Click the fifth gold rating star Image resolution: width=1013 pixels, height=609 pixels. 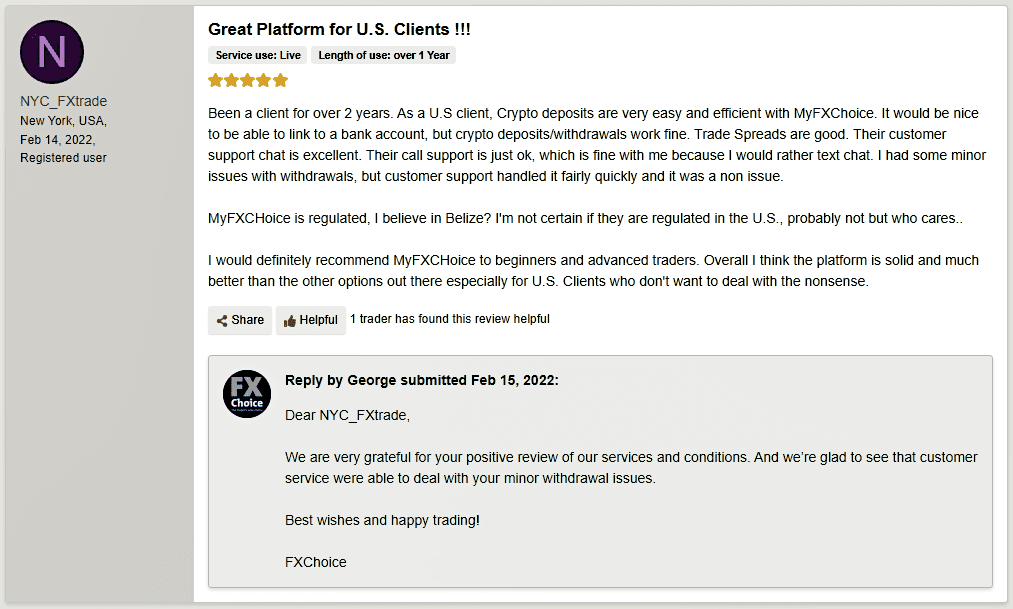coord(280,81)
